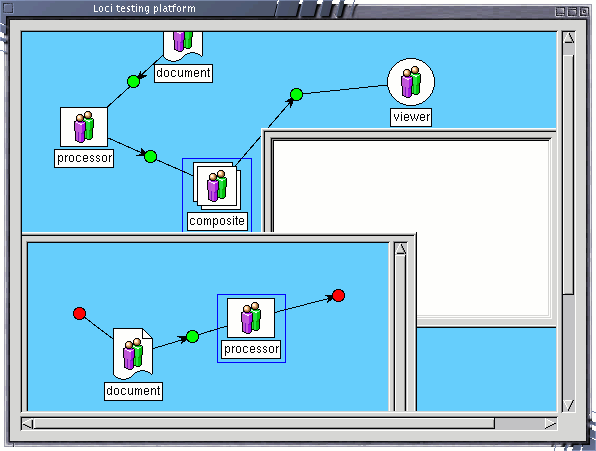596x451 pixels.
Task: Click green connector between processor and composite
Action: click(151, 156)
